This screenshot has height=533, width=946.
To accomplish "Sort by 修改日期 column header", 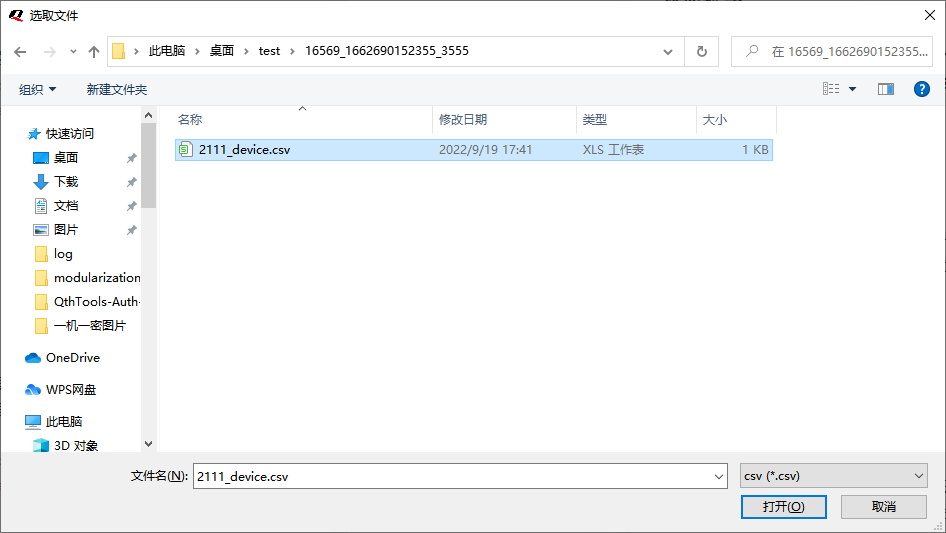I will pyautogui.click(x=504, y=120).
